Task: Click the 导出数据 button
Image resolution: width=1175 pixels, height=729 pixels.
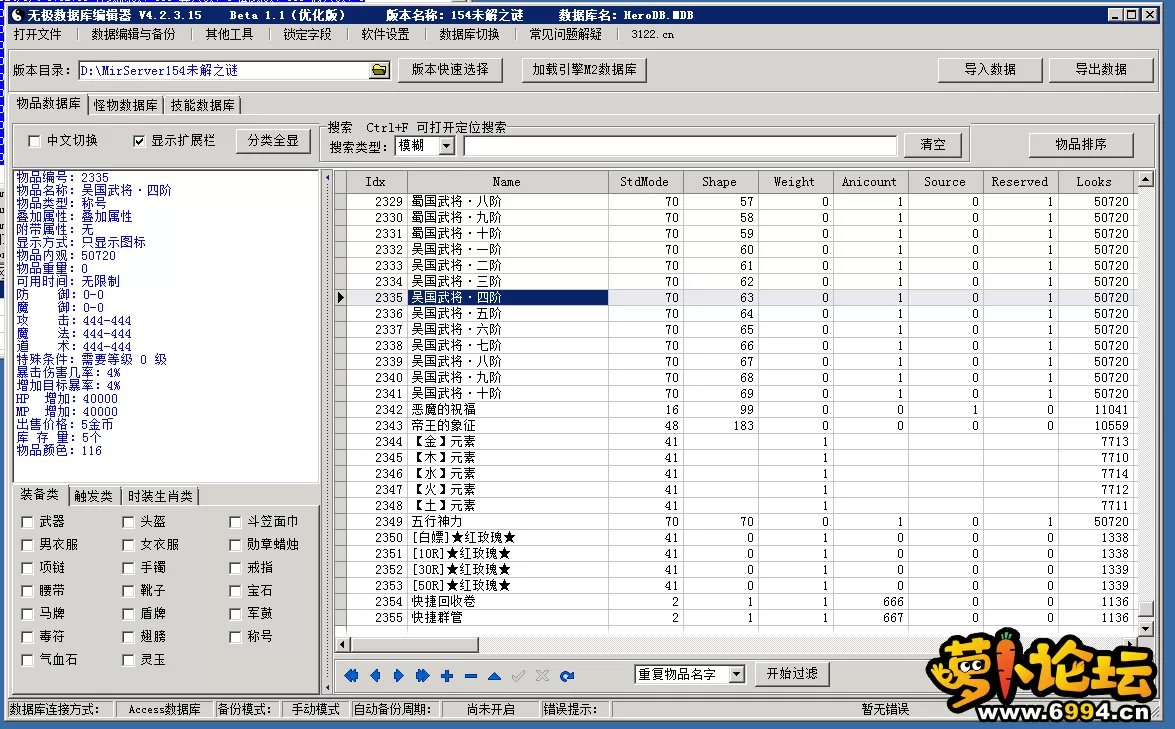Action: point(1101,70)
